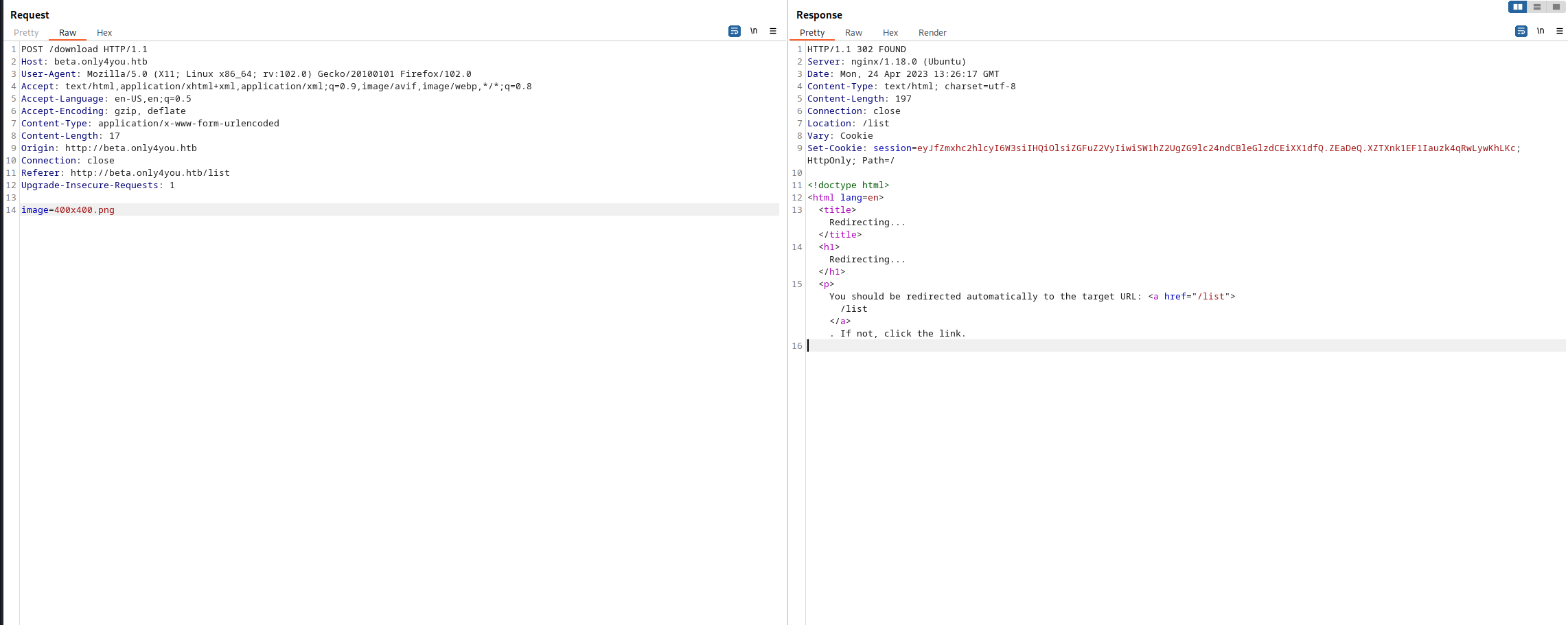Click the Accept-Language header line
1568x625 pixels.
coord(106,99)
